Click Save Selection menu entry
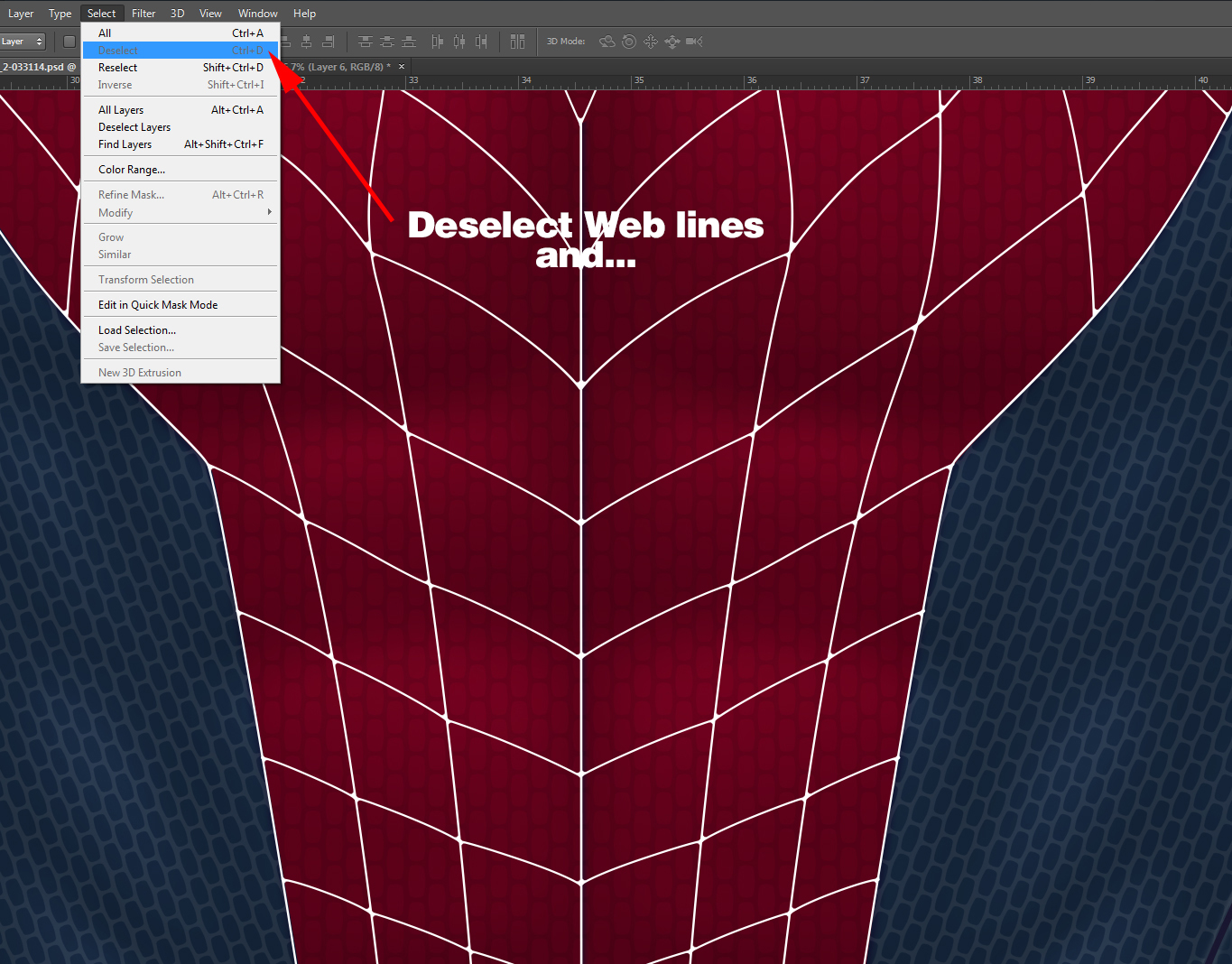Screen dimensions: 1232x964 coord(181,348)
